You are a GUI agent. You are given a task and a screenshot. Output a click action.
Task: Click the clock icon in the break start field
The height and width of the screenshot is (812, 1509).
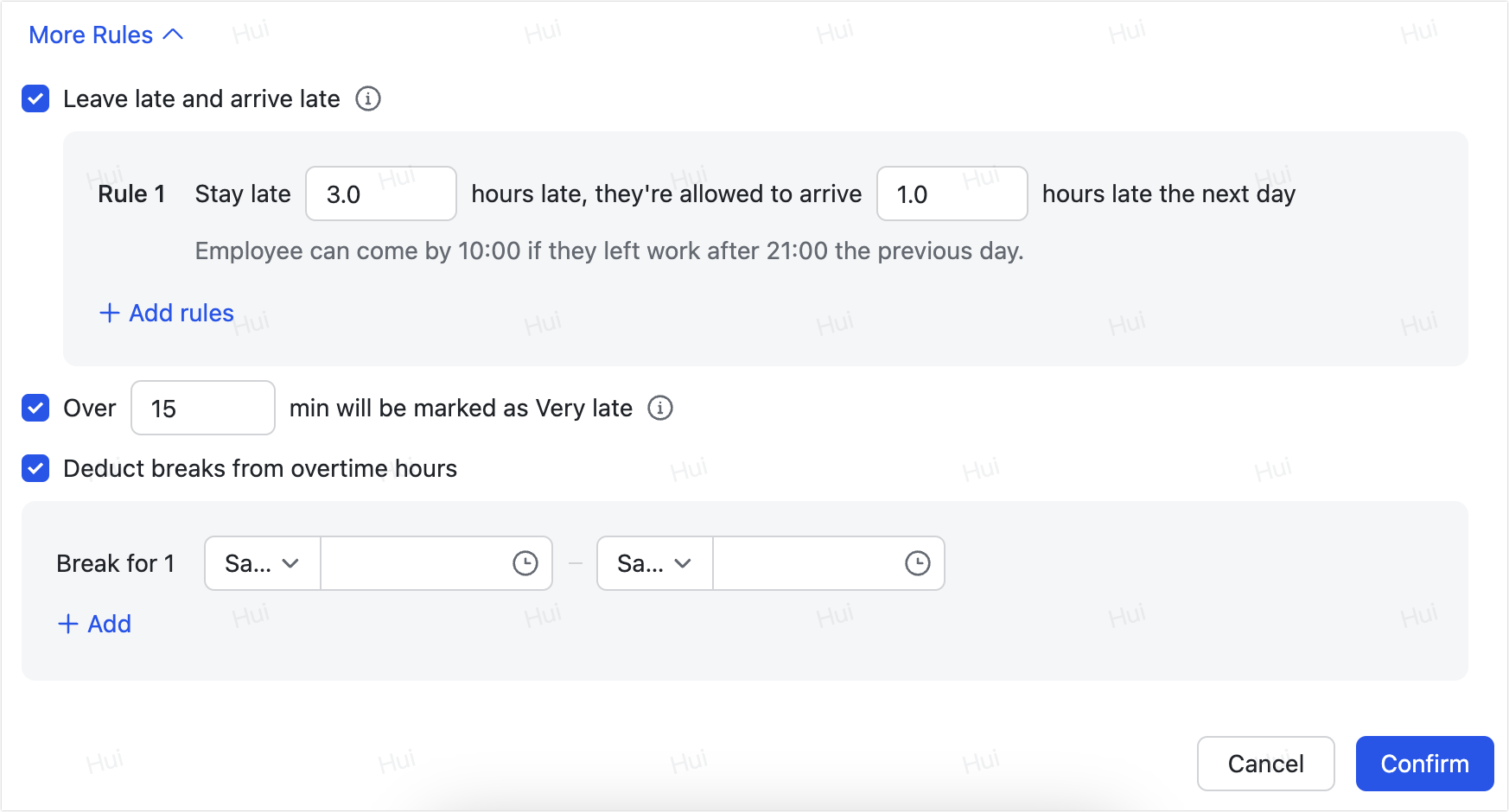(x=525, y=563)
